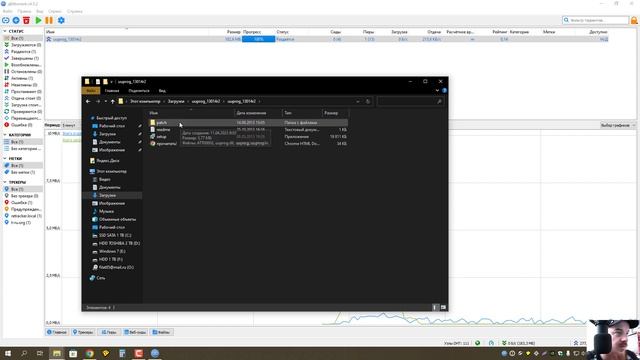Select the Активны status filter
This screenshot has height=360, width=640.
tap(19, 78)
